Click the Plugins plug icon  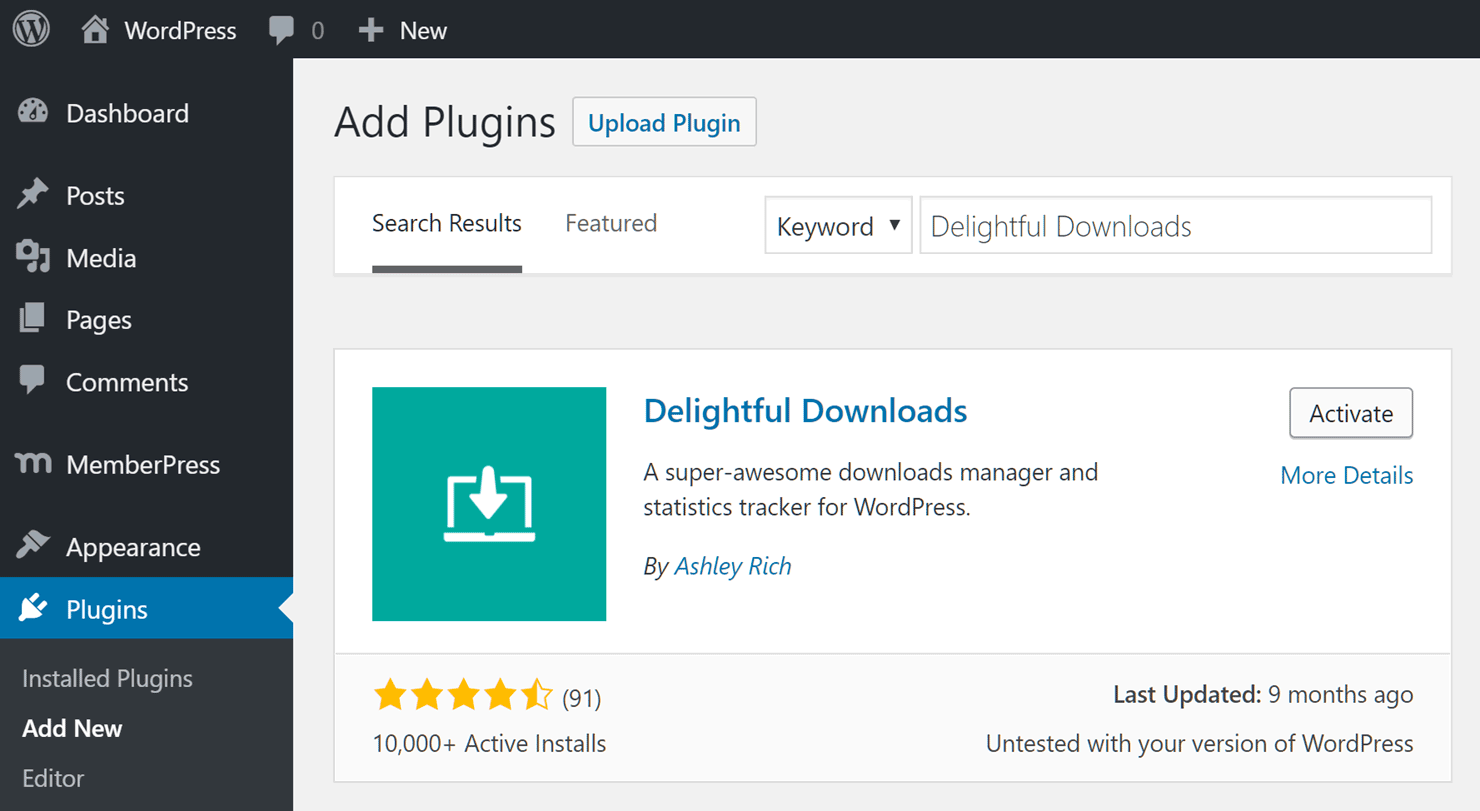33,608
